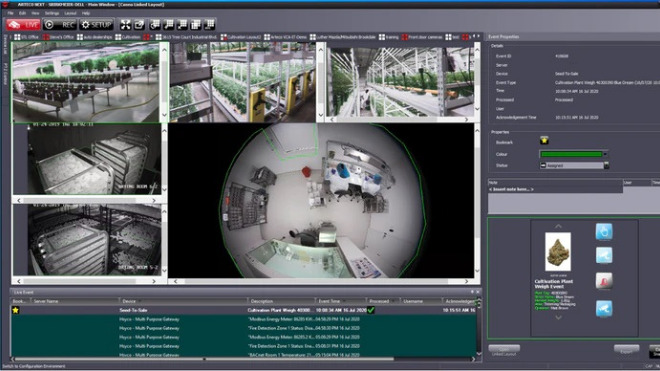Toggle fullscreen with the four-arrows icon

(125, 25)
